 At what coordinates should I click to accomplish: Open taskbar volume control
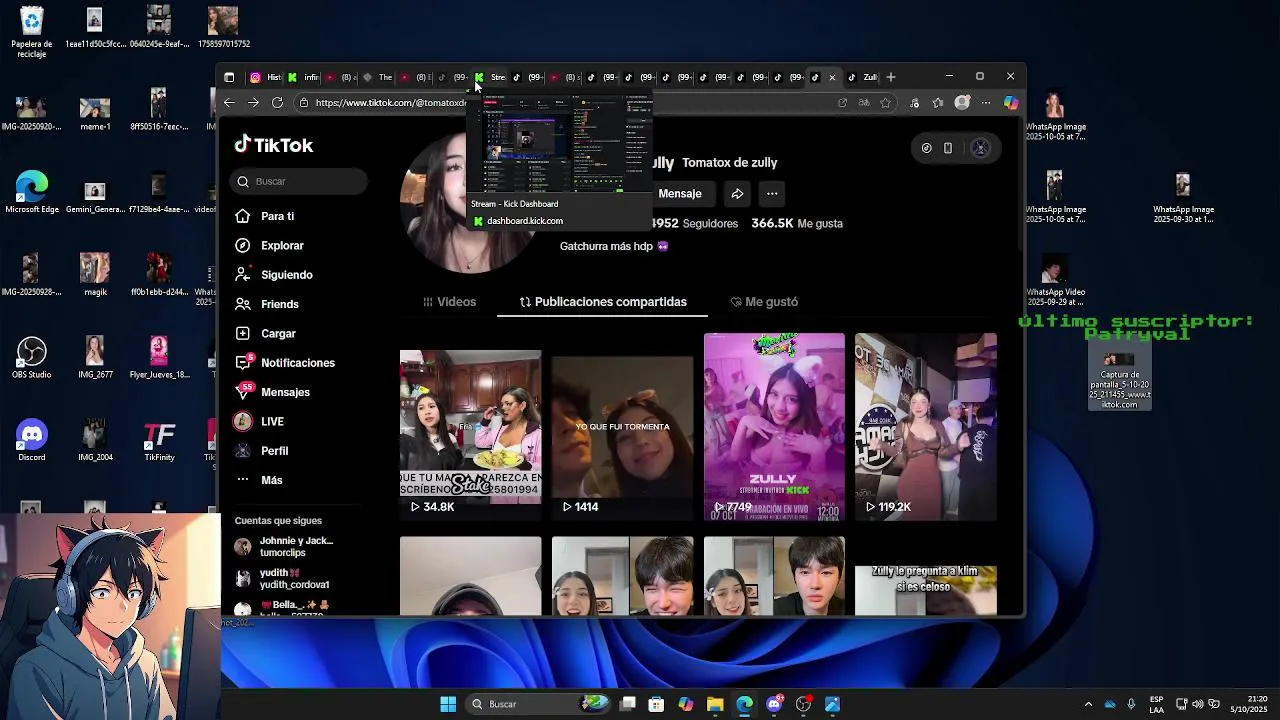(x=1198, y=704)
